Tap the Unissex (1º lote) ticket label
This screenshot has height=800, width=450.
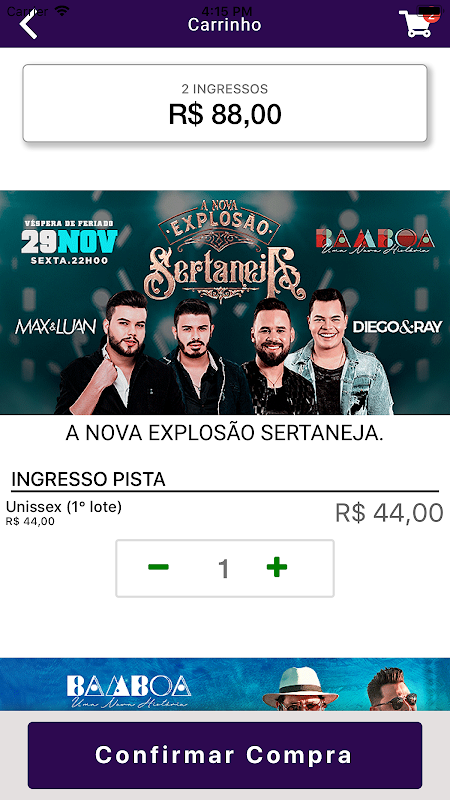click(x=64, y=507)
